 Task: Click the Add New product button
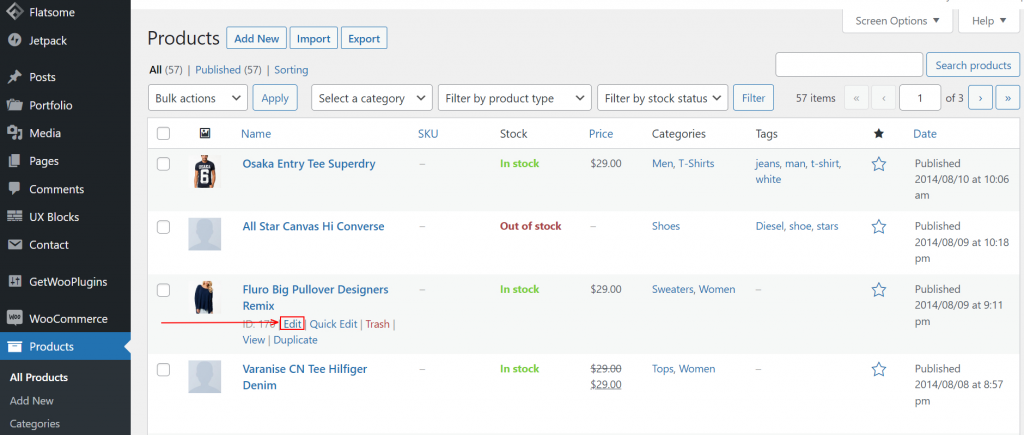click(x=257, y=39)
